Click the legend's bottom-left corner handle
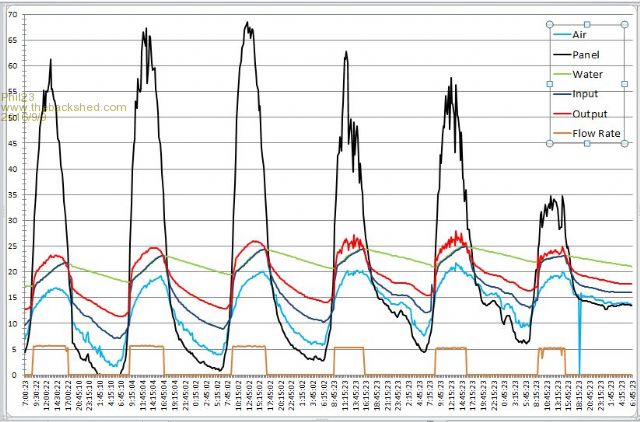The width and height of the screenshot is (640, 422). coord(551,144)
